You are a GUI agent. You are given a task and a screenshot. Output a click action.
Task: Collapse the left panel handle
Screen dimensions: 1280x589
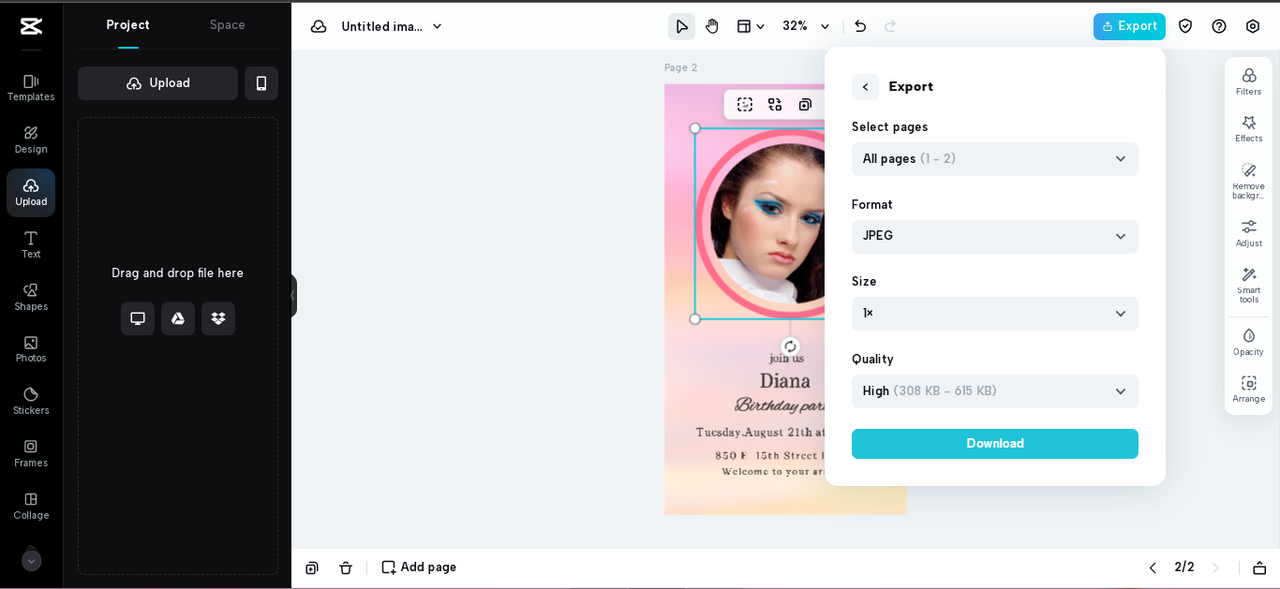[x=293, y=295]
